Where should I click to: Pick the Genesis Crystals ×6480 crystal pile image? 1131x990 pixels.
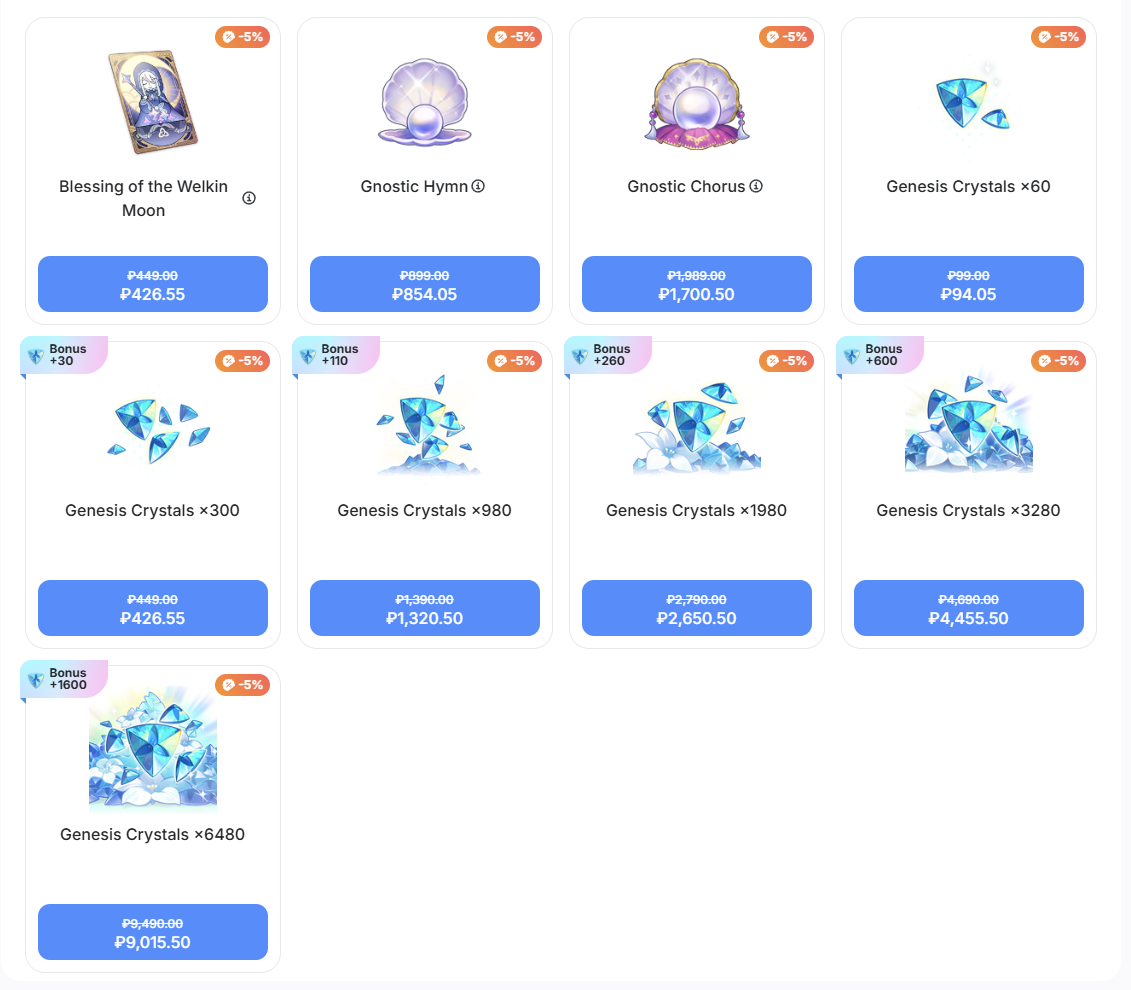click(153, 746)
